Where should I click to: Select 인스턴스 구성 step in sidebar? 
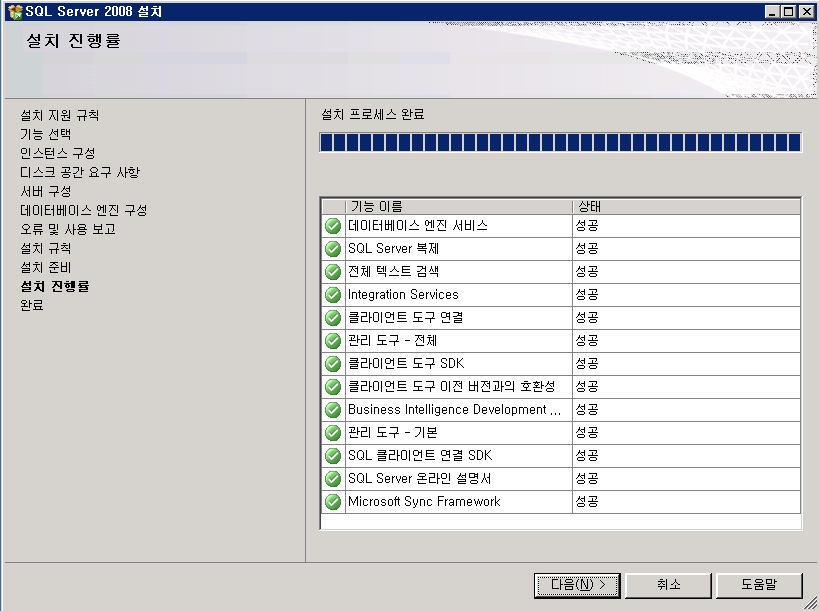57,153
